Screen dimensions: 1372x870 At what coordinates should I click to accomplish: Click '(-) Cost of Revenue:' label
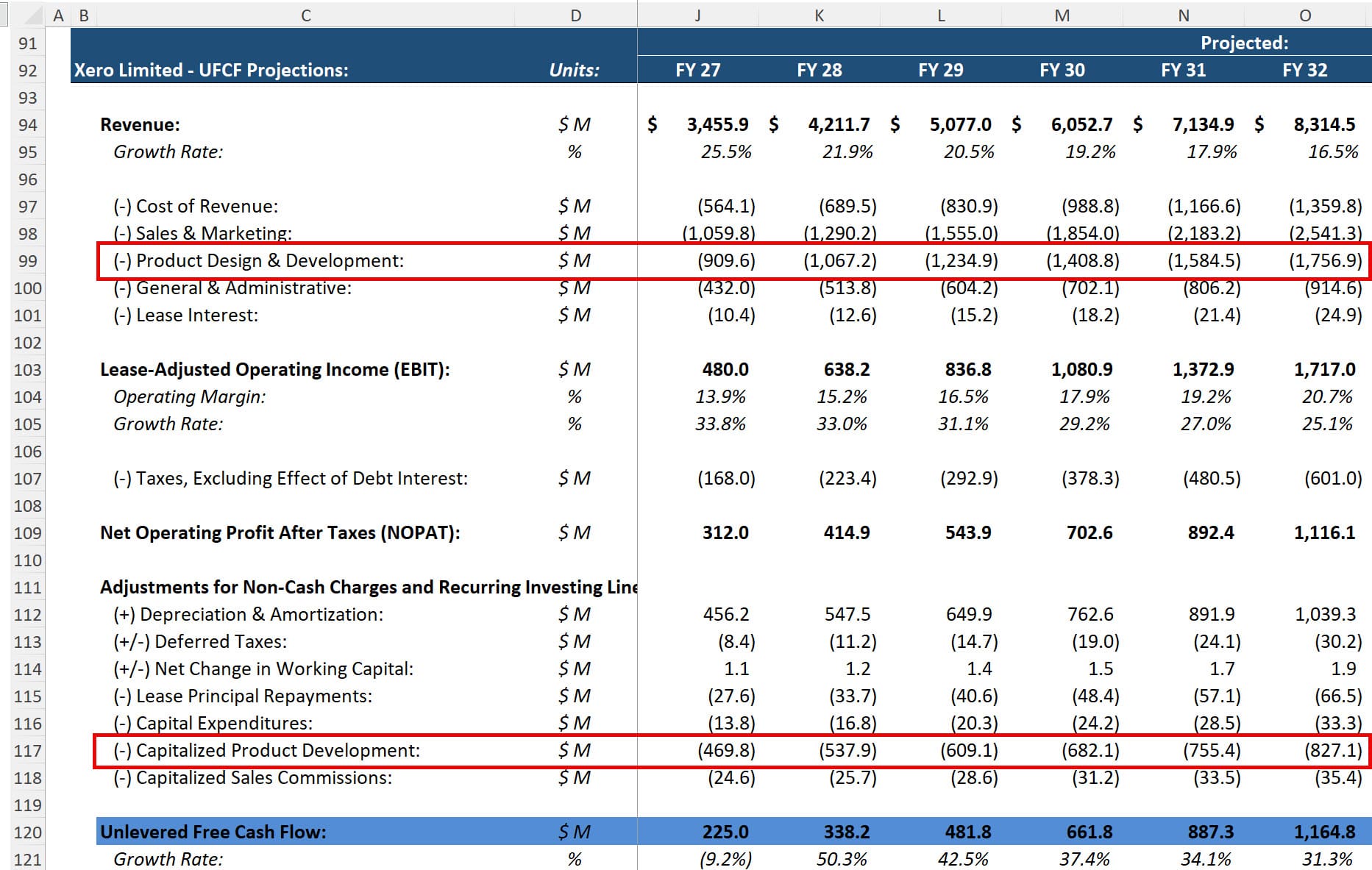pos(196,207)
